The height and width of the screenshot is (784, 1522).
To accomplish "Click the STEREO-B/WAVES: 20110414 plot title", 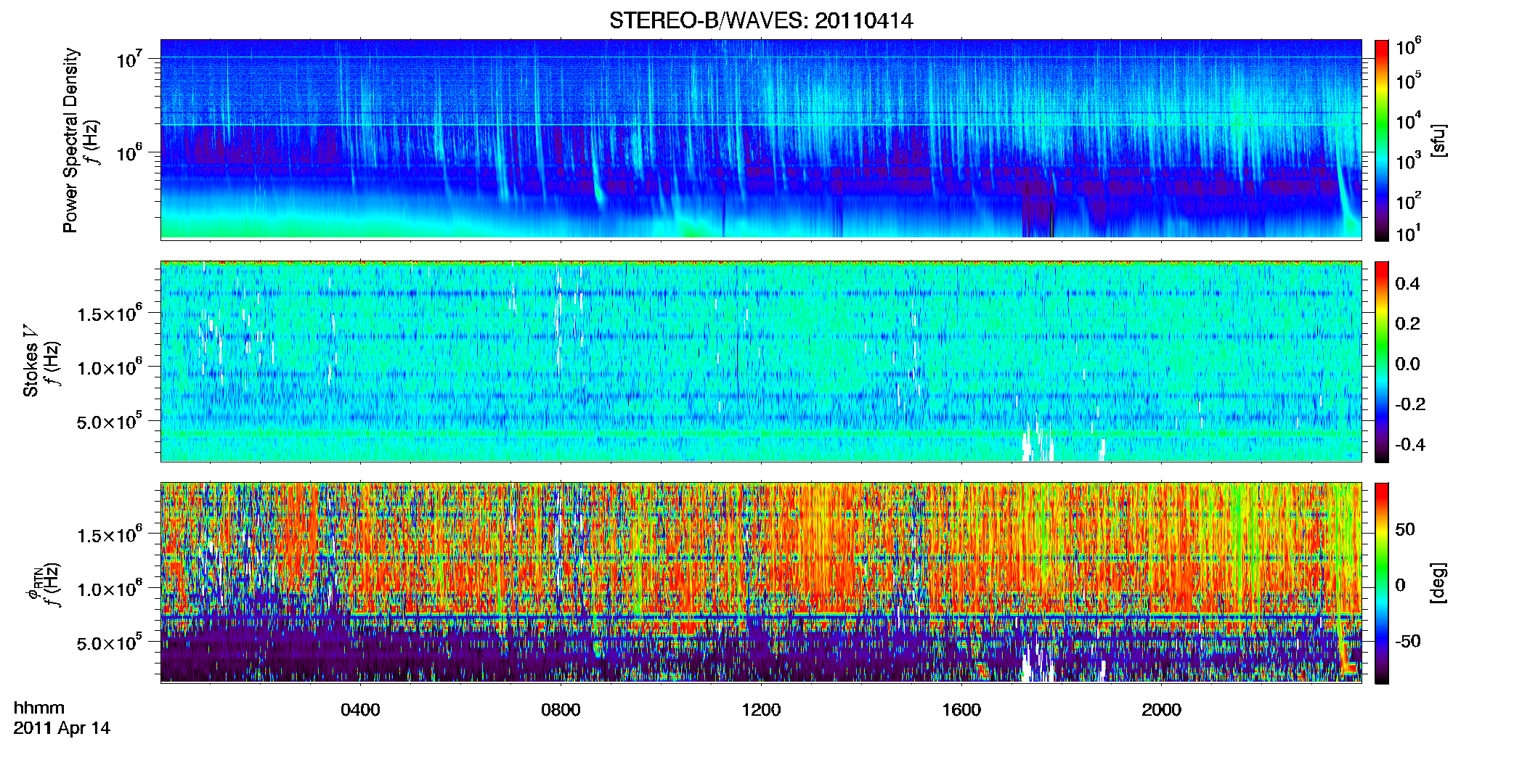I will tap(761, 21).
